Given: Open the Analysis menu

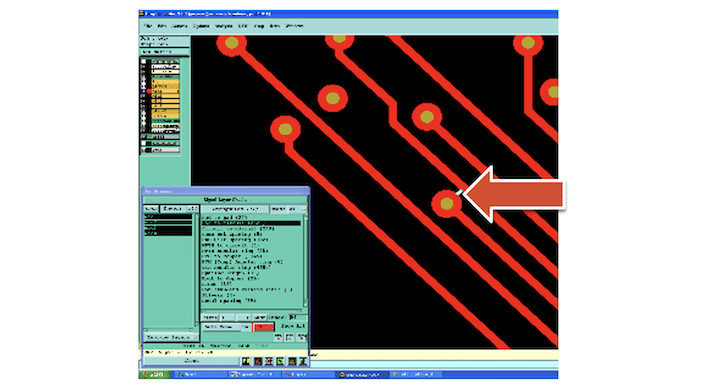Looking at the screenshot, I should (223, 26).
